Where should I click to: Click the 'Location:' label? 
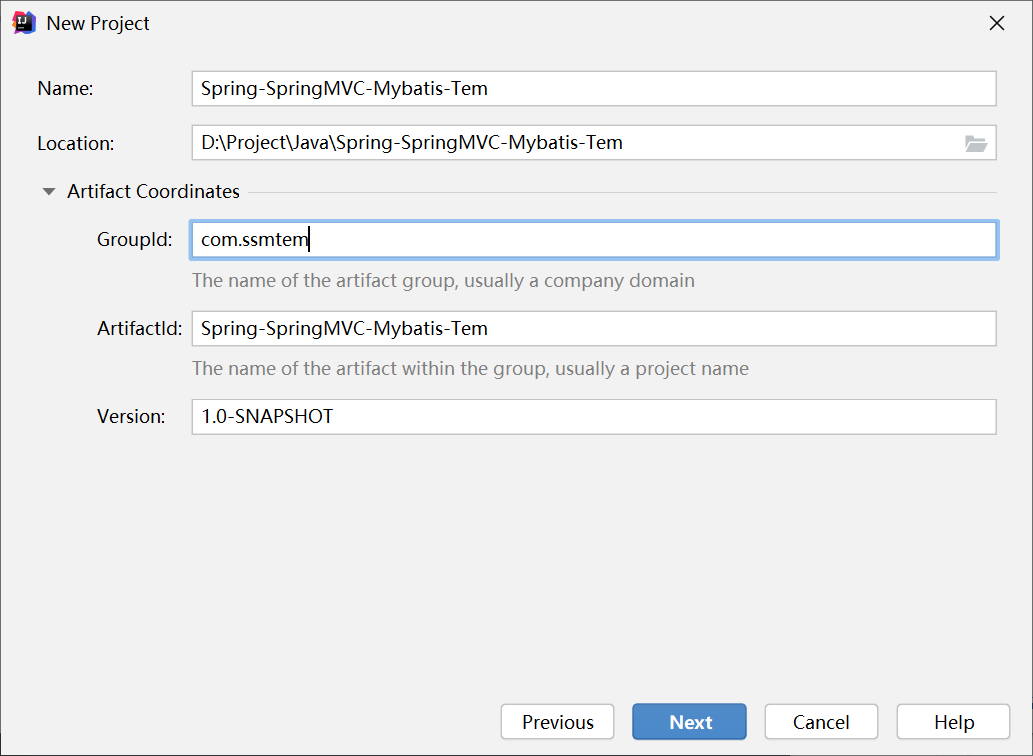76,143
